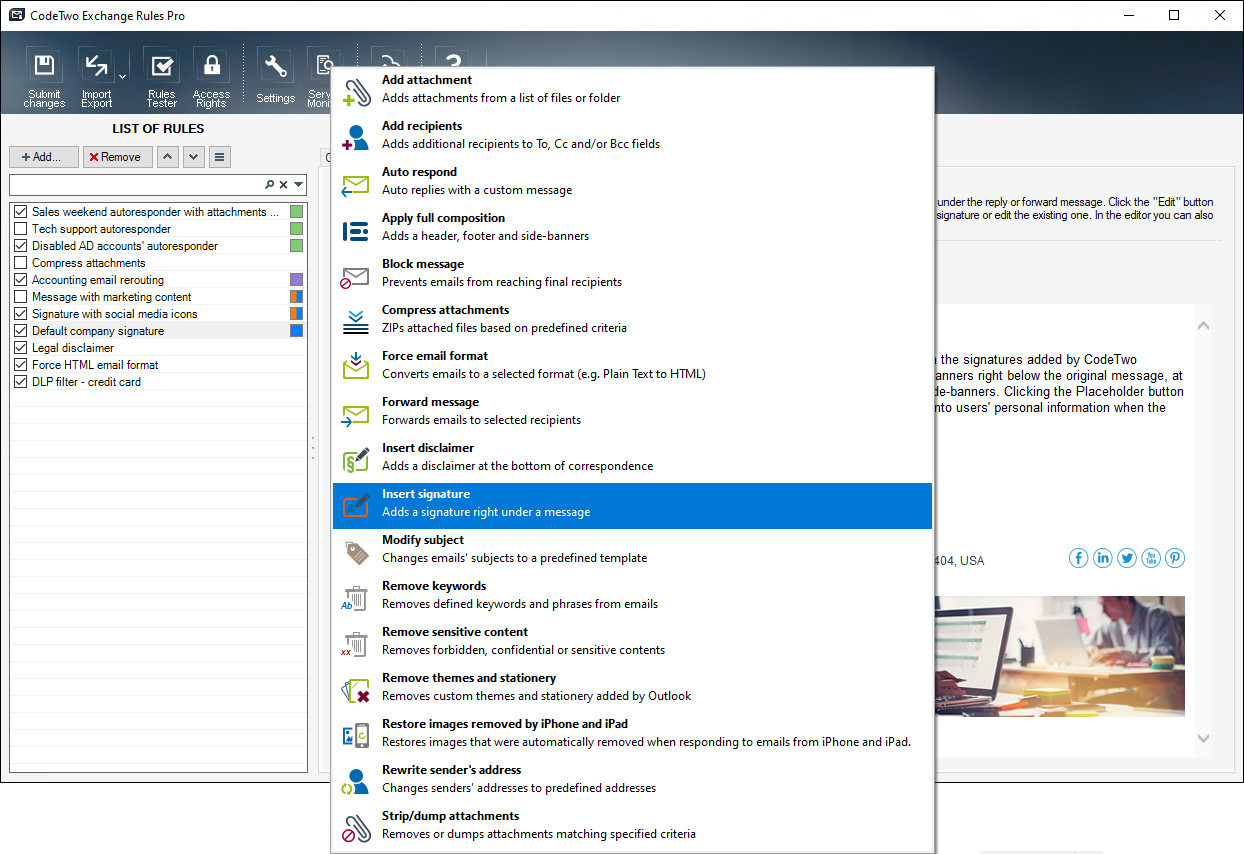Click the Compress attachments icon
Viewport: 1244px width, 854px height.
coord(356,322)
